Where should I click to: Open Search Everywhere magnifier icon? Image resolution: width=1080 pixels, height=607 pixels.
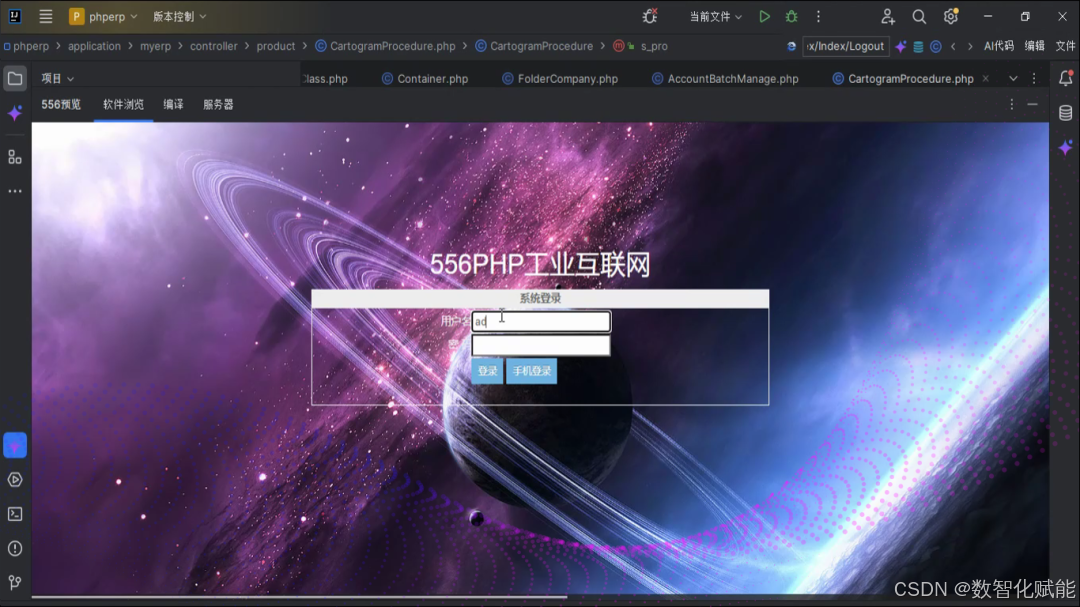919,16
